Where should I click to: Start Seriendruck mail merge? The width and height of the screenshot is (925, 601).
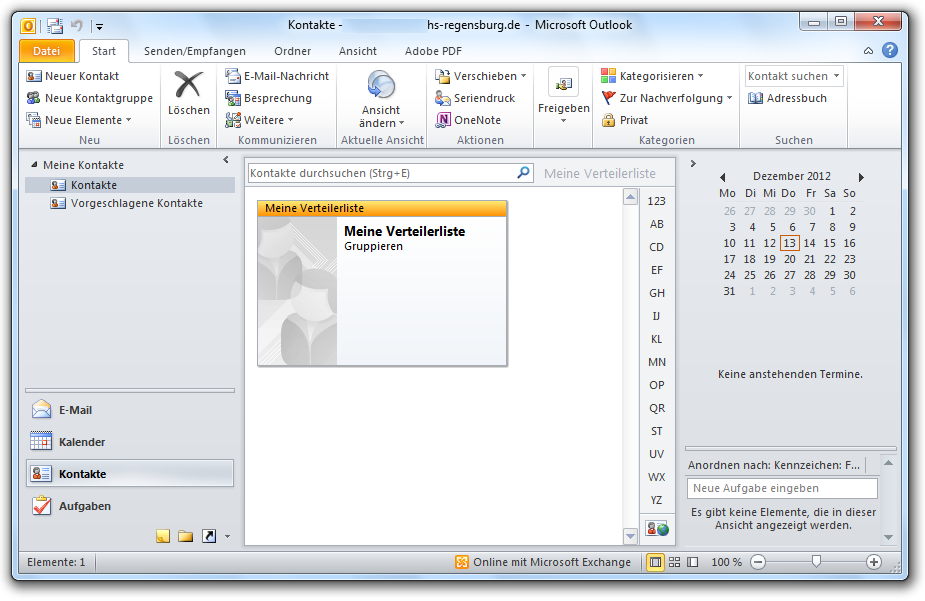pos(475,98)
